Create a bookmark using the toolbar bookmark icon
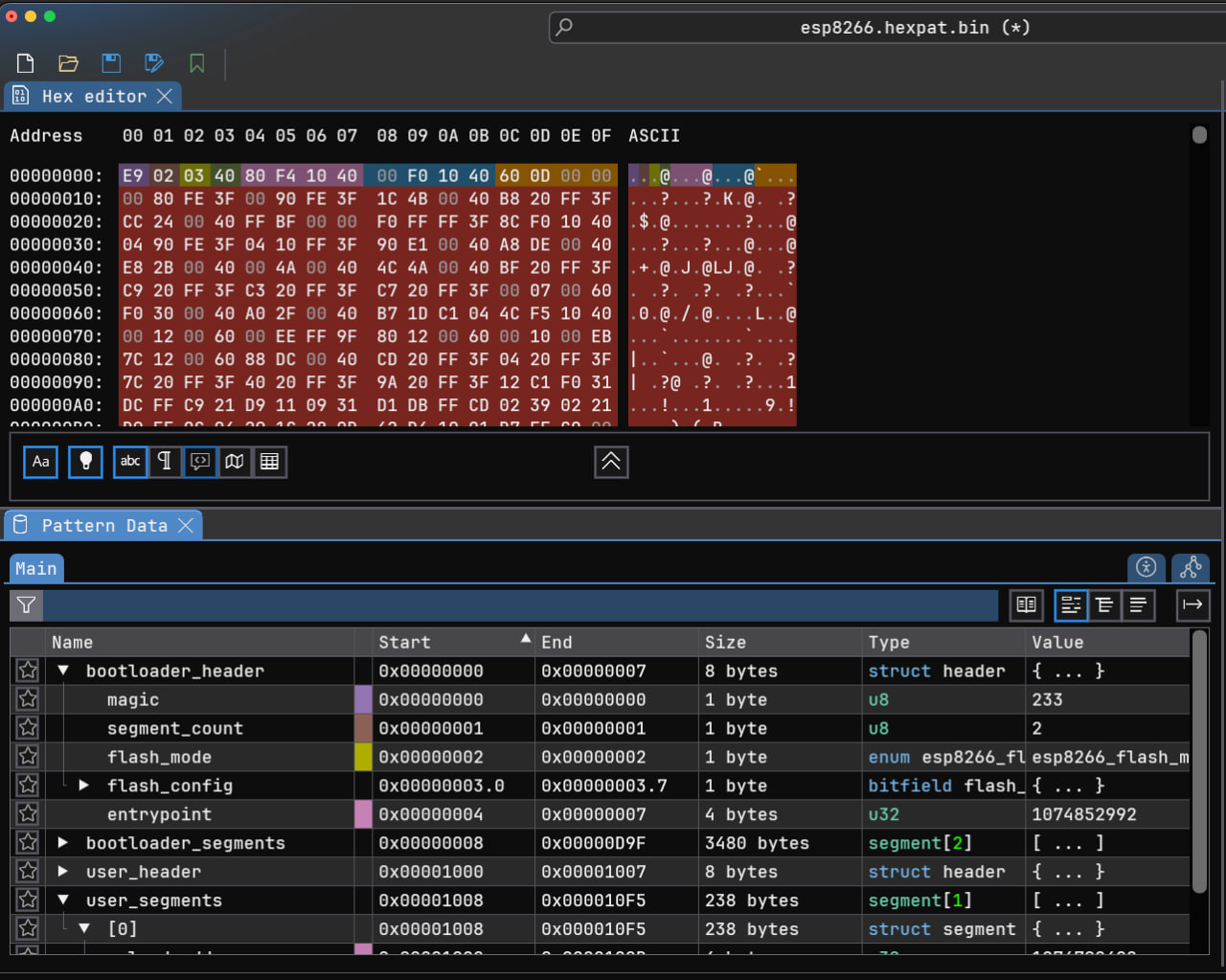Viewport: 1226px width, 980px height. (x=196, y=63)
